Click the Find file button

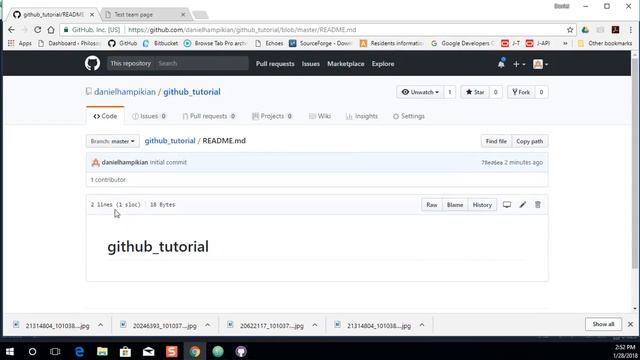coord(496,141)
